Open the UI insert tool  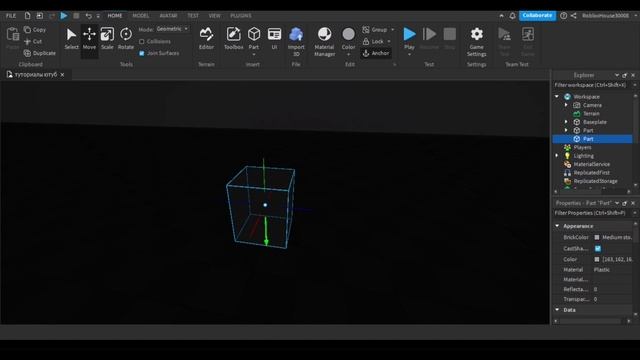[274, 39]
